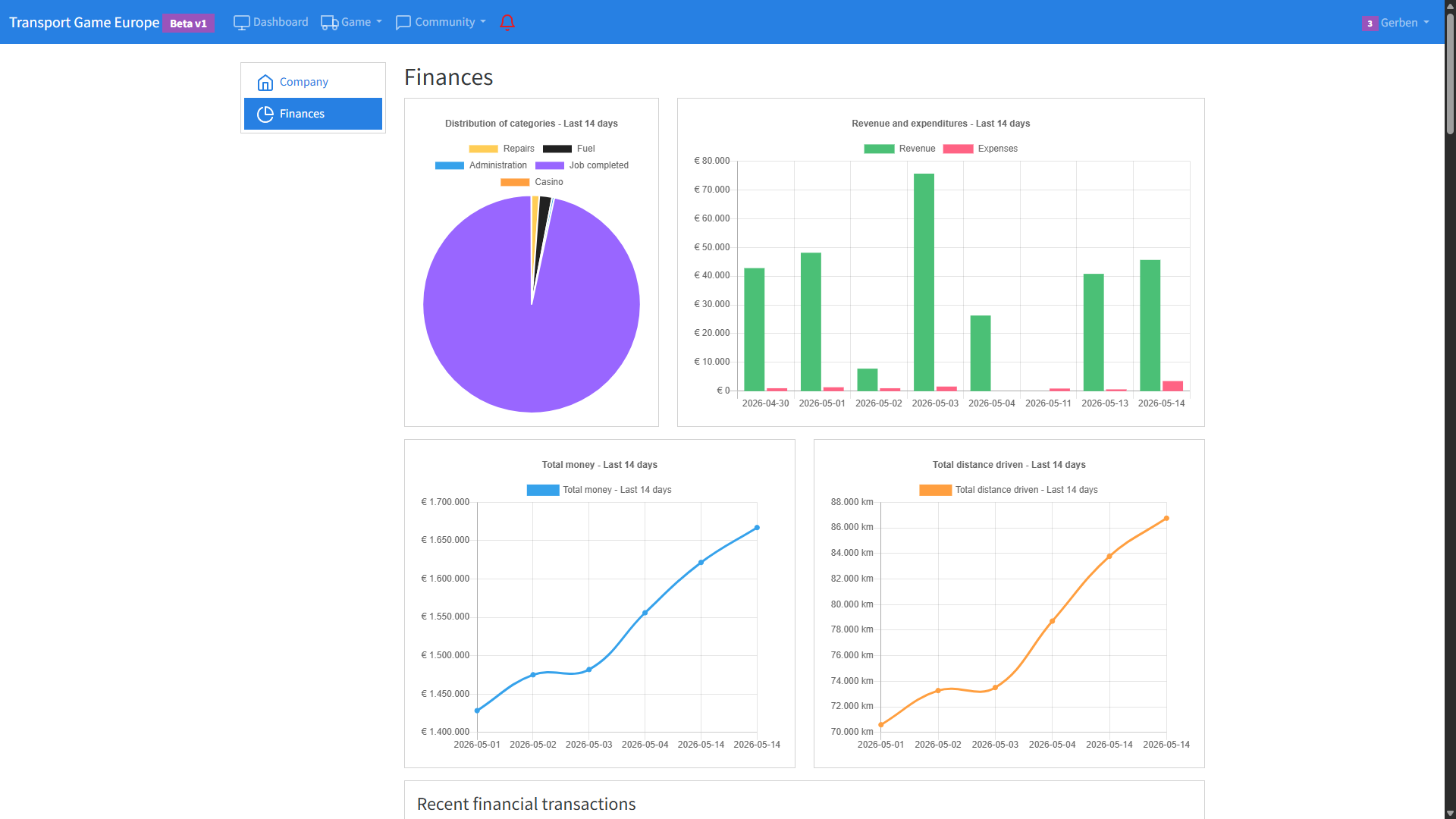
Task: Toggle the Fuel legend item
Action: tap(570, 149)
